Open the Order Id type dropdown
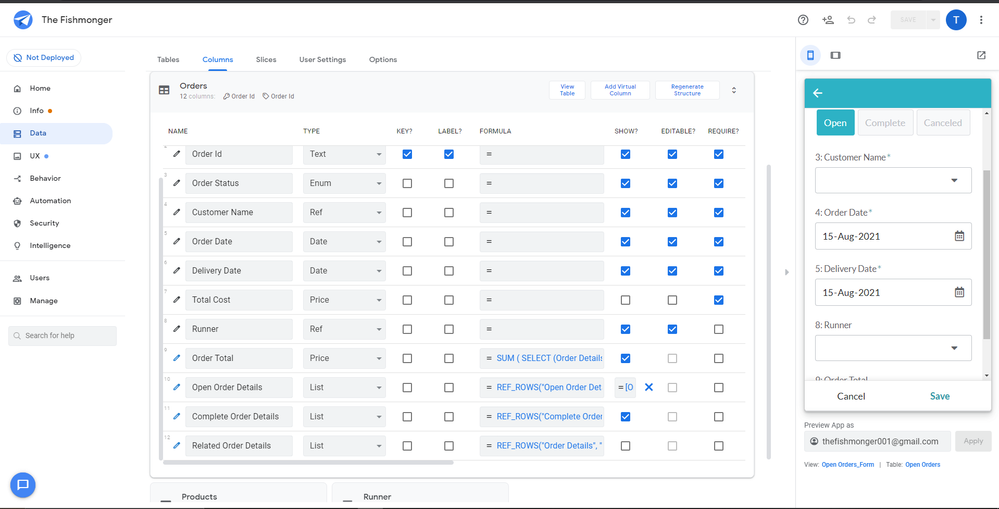 coord(344,154)
